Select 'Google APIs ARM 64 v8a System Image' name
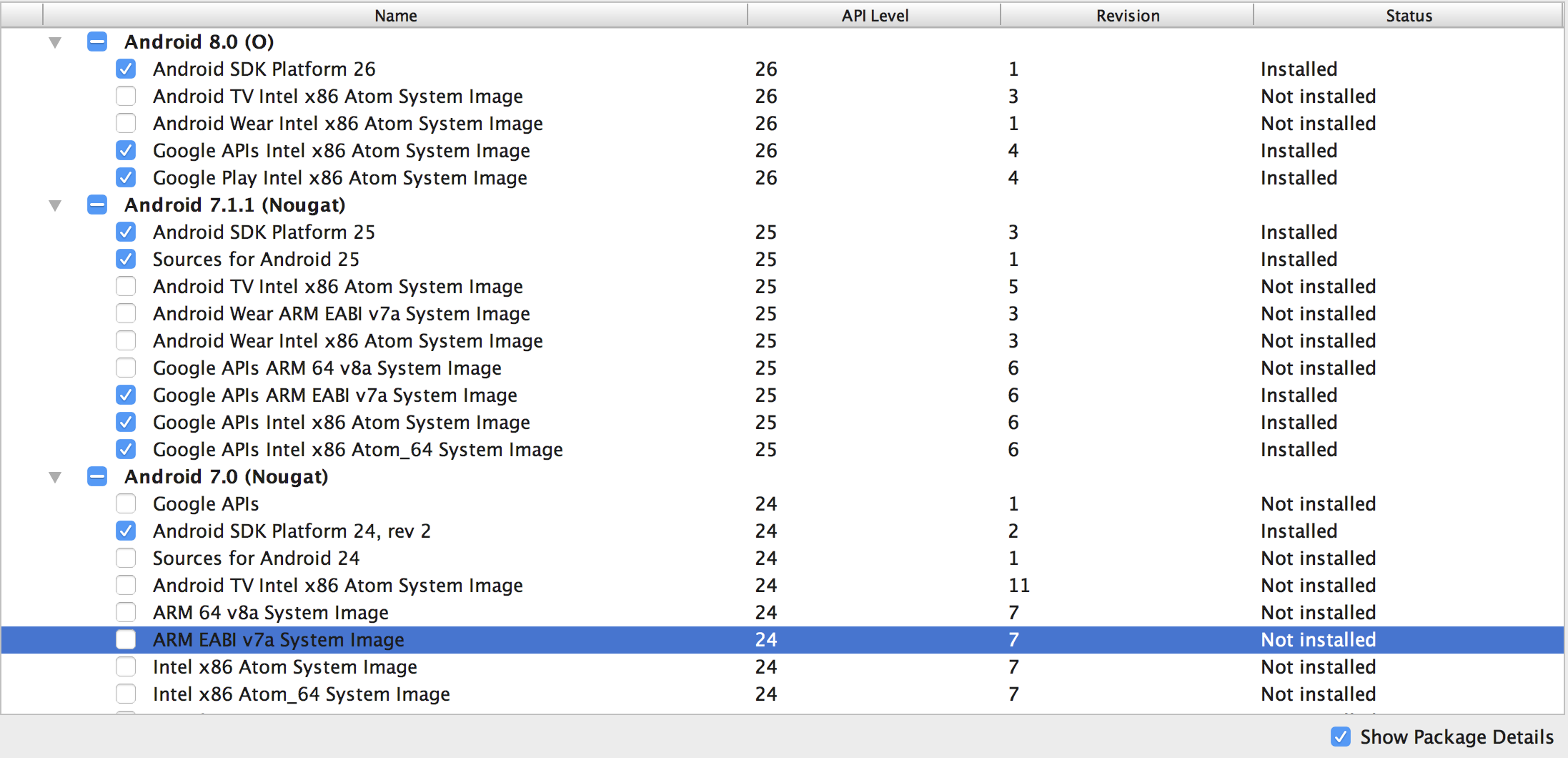 point(327,368)
